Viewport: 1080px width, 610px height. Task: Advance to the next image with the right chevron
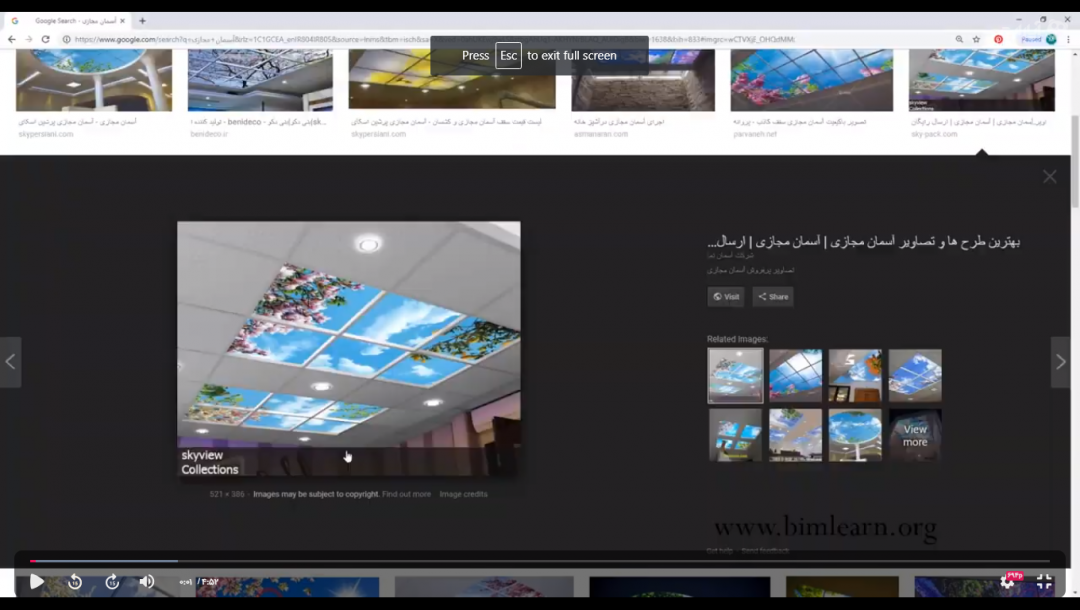click(1061, 362)
